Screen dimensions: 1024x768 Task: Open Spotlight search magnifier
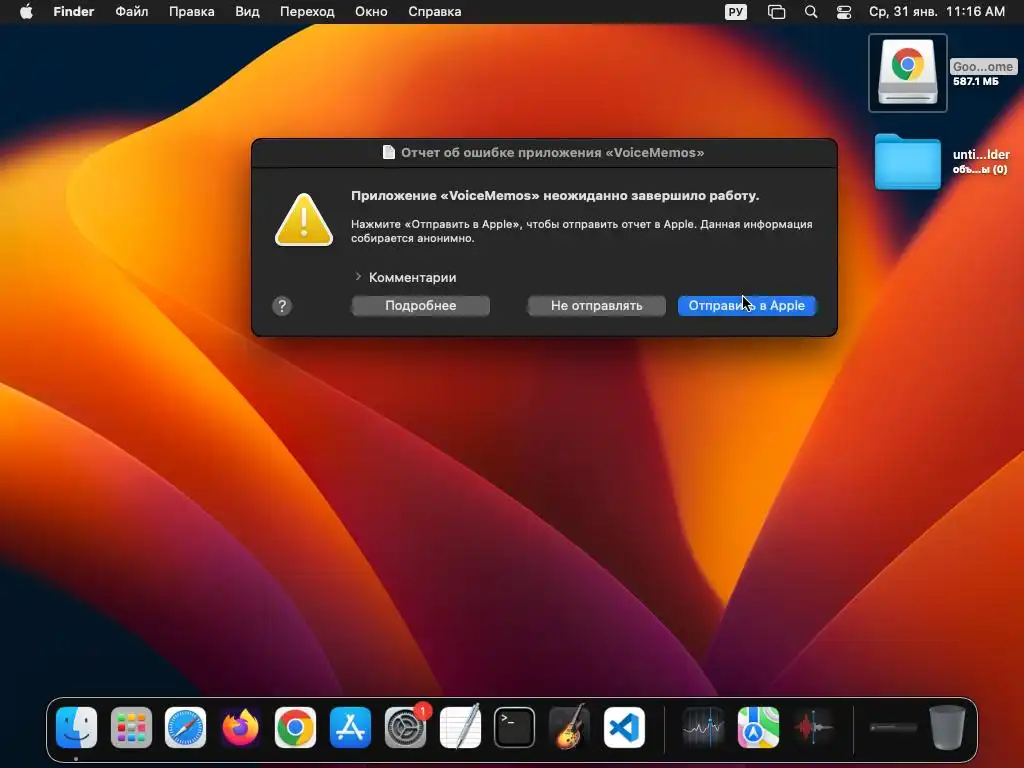[810, 12]
